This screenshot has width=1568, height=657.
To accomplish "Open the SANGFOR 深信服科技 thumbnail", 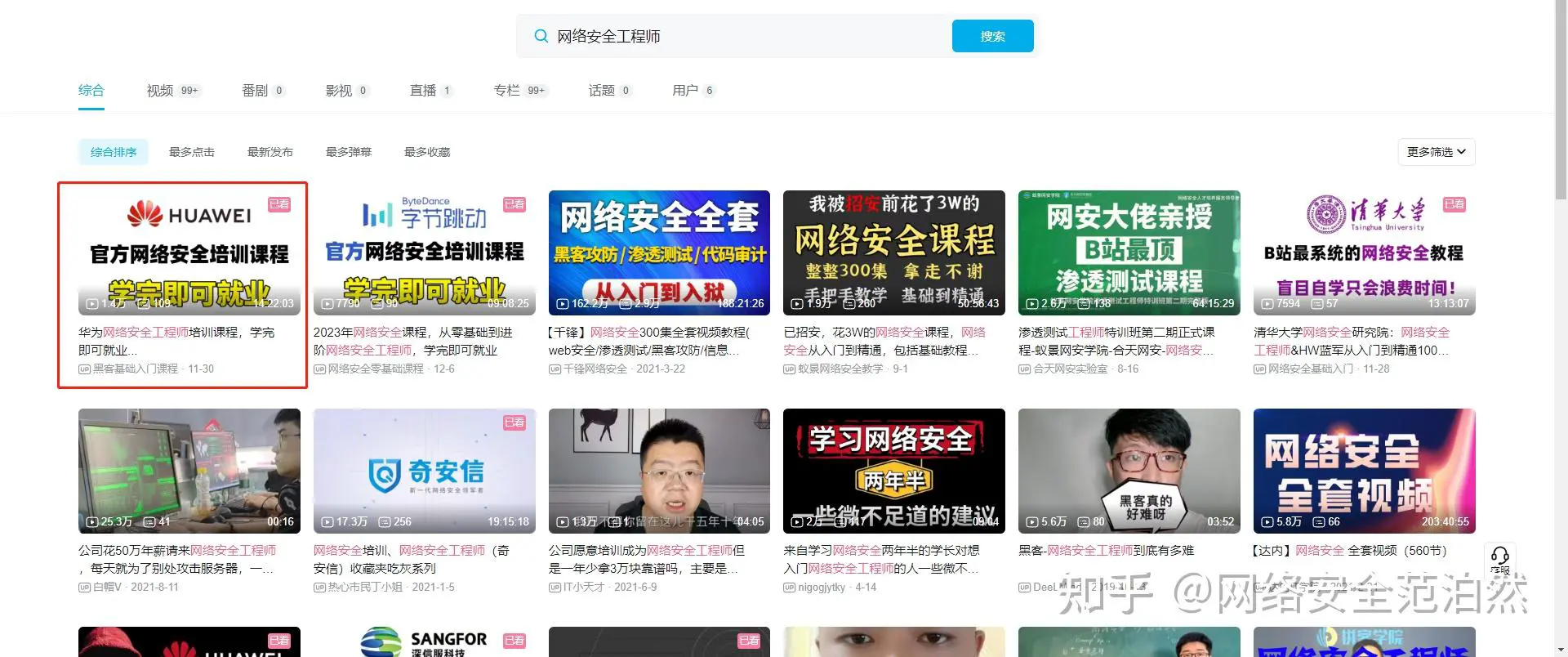I will click(x=425, y=642).
